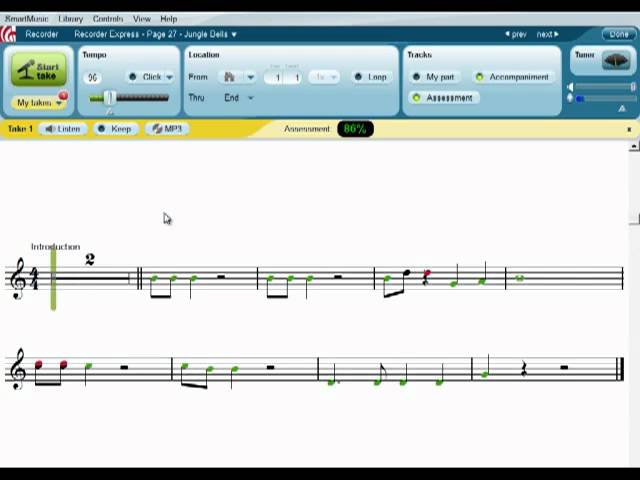Viewport: 640px width, 480px height.
Task: Toggle Keep for Take 1
Action: 116,129
